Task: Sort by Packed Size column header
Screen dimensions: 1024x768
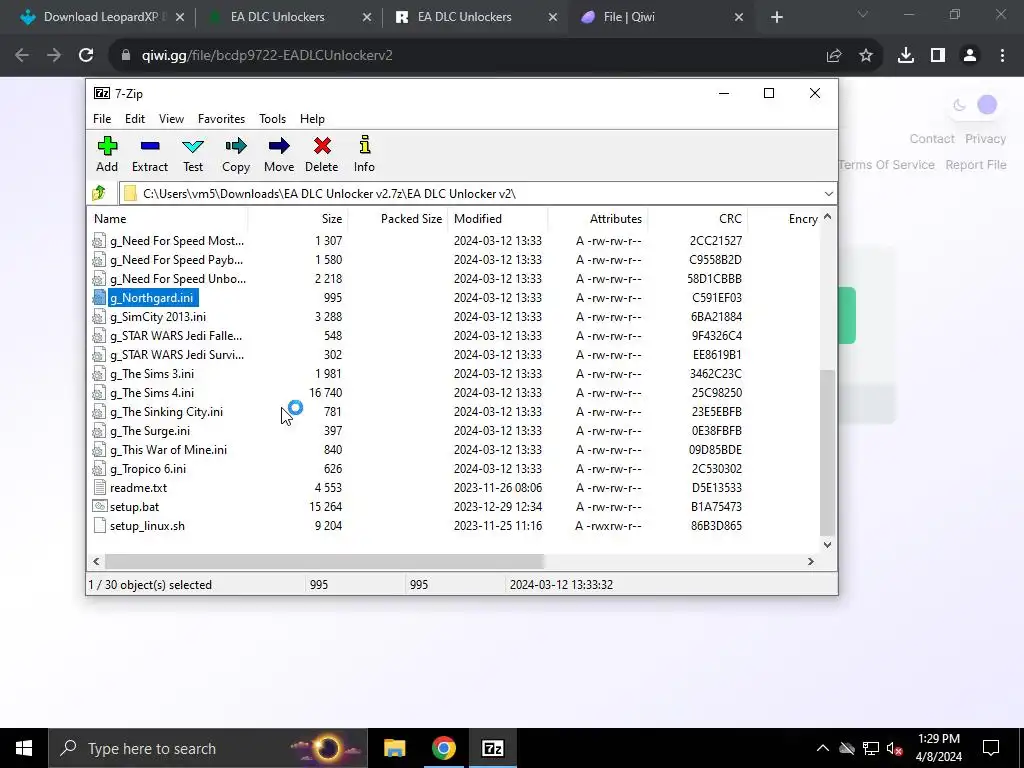Action: coord(398,219)
